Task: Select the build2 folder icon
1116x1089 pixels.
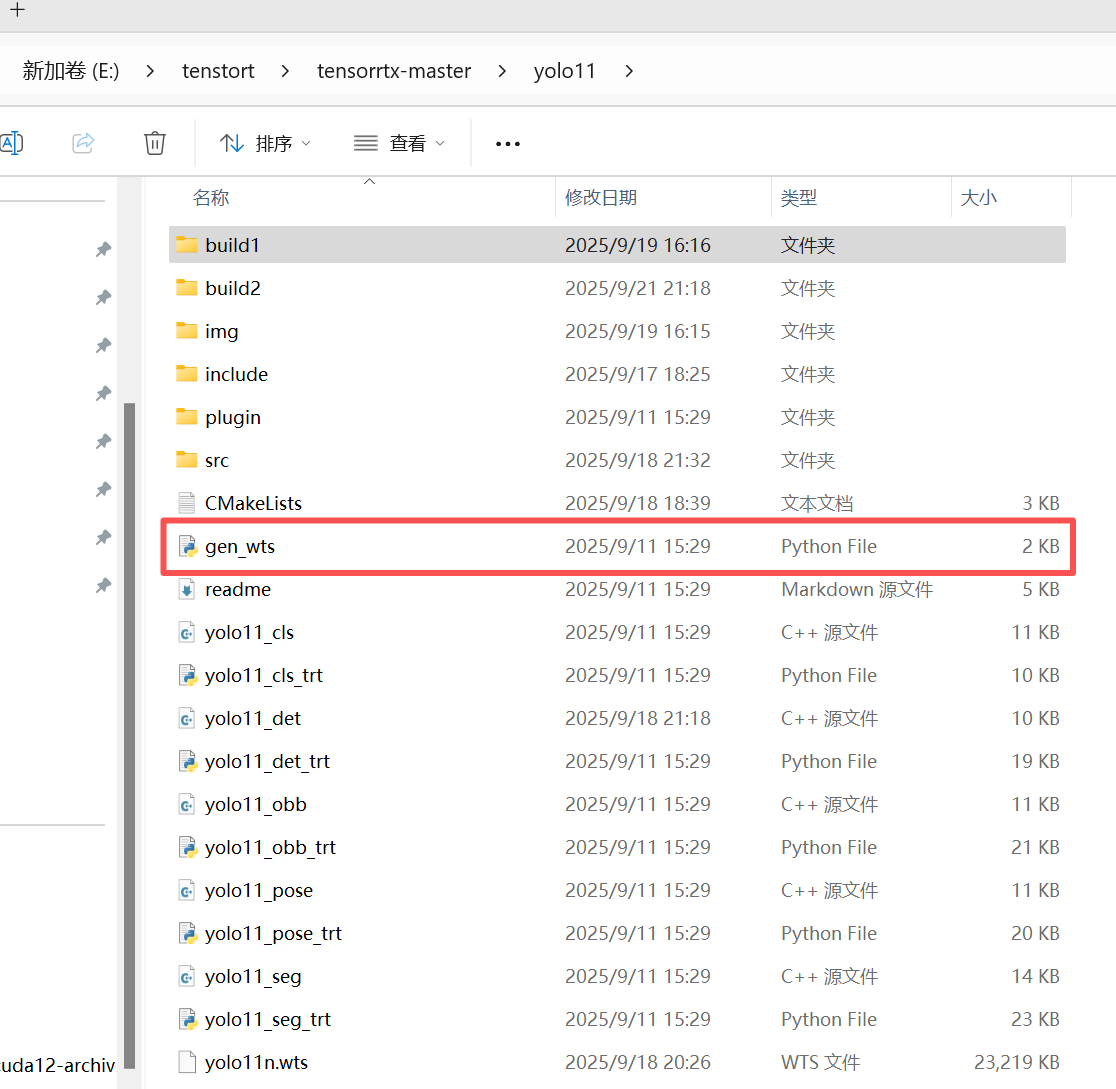Action: [186, 288]
